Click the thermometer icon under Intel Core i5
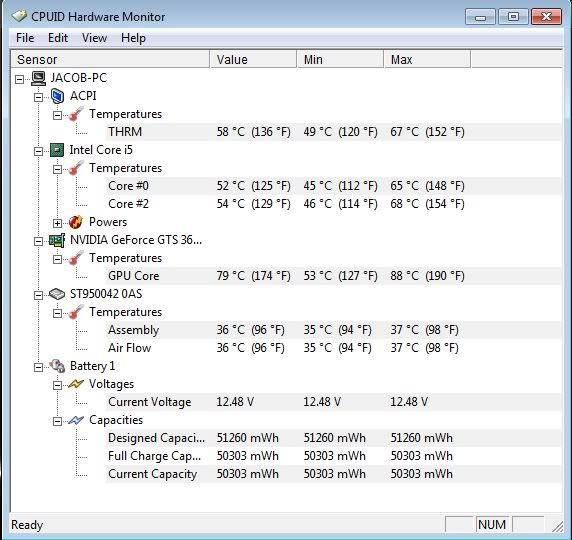Viewport: 572px width, 540px height. (76, 168)
